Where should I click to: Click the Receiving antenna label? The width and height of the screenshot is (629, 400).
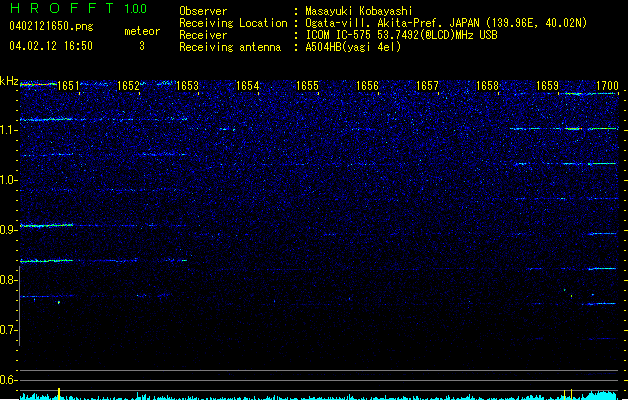pyautogui.click(x=230, y=47)
